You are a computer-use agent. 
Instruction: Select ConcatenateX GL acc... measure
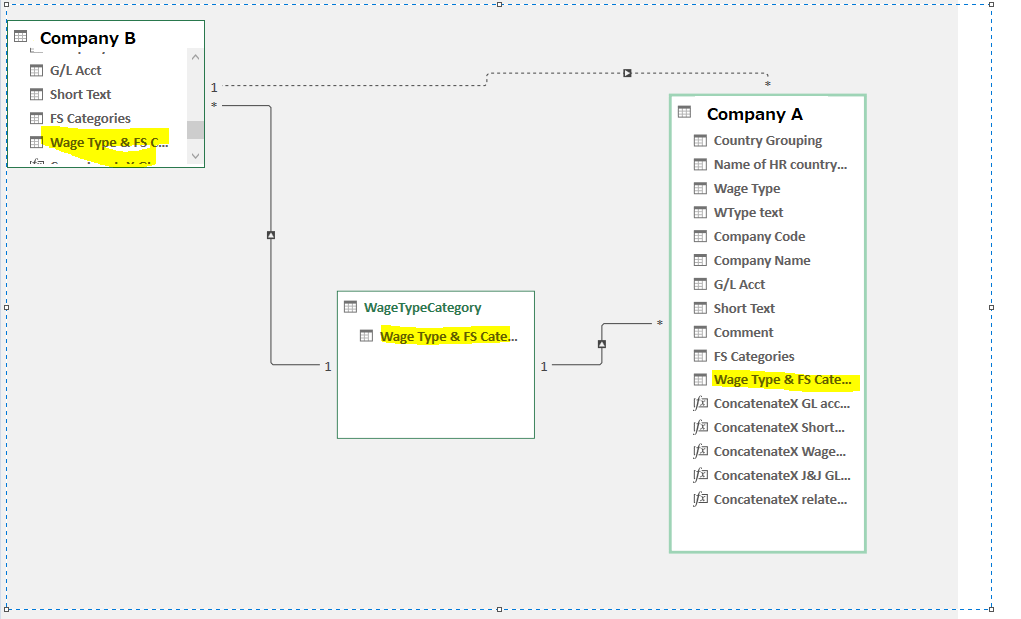(x=781, y=404)
